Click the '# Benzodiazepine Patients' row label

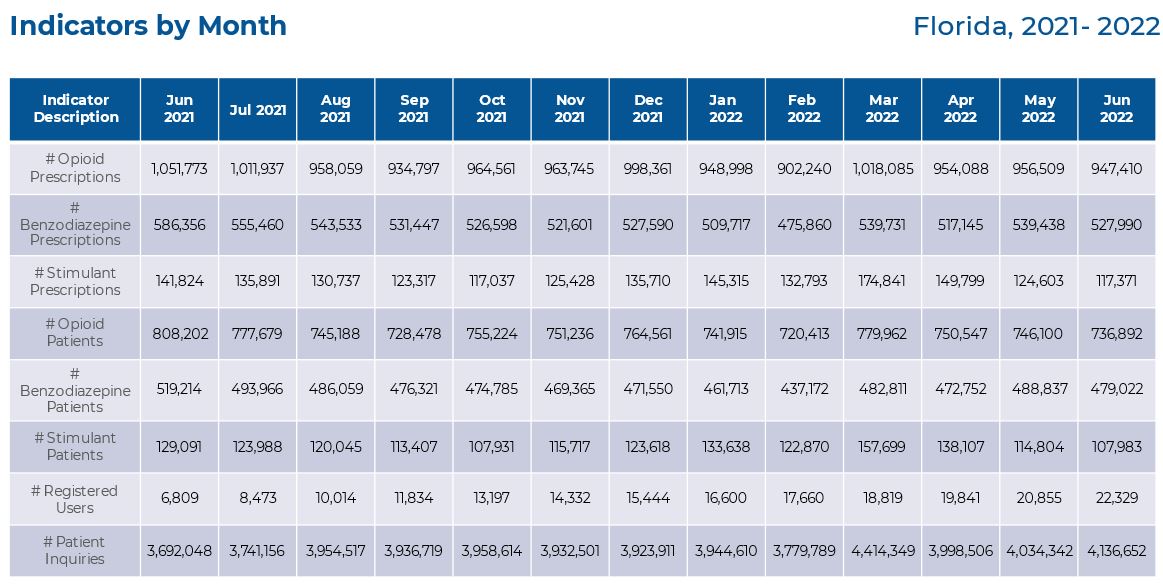[x=76, y=389]
